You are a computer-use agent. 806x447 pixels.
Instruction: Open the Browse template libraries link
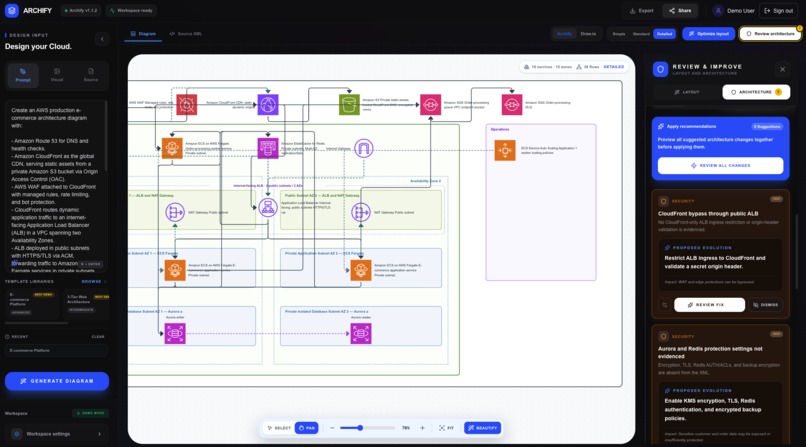pos(94,282)
